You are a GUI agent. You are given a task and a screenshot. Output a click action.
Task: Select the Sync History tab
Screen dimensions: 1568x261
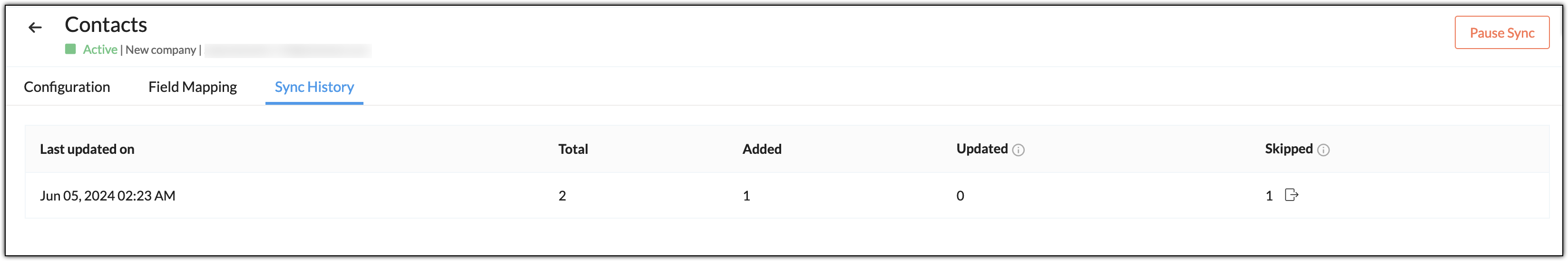click(x=314, y=87)
